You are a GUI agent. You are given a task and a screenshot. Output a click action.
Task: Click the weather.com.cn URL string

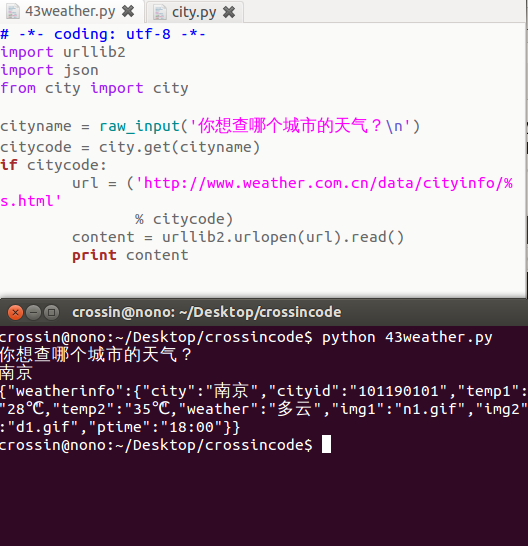click(x=324, y=183)
